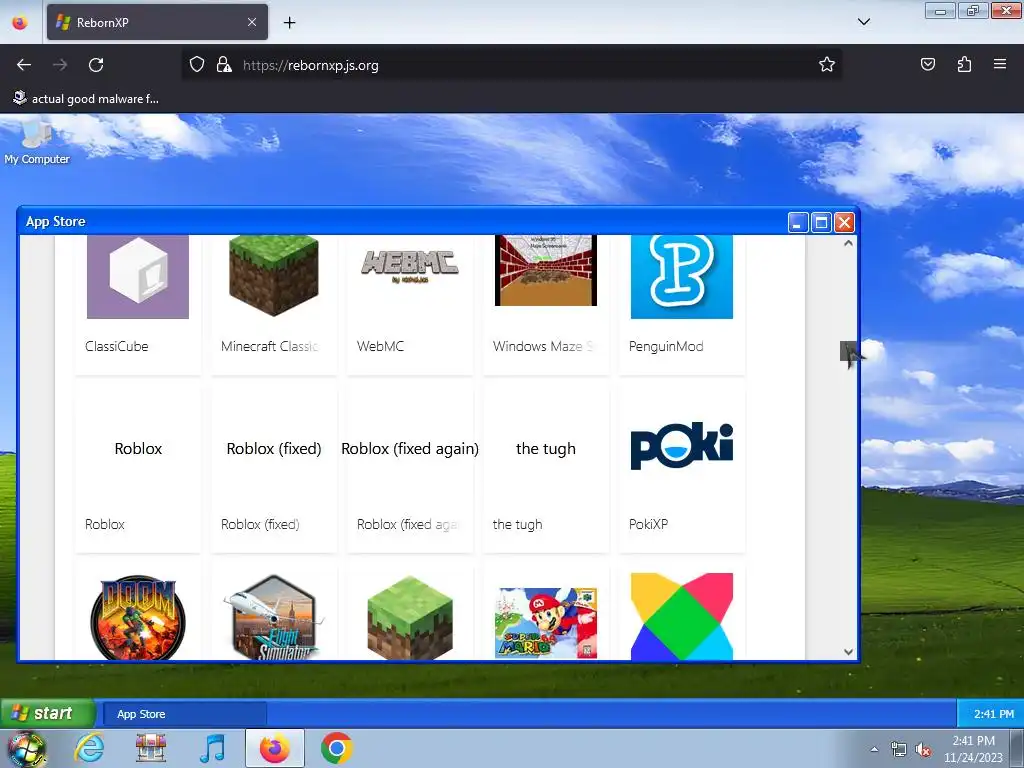1024x768 pixels.
Task: Click the XP taskbar clock showing 2:41 PM
Action: pyautogui.click(x=993, y=714)
